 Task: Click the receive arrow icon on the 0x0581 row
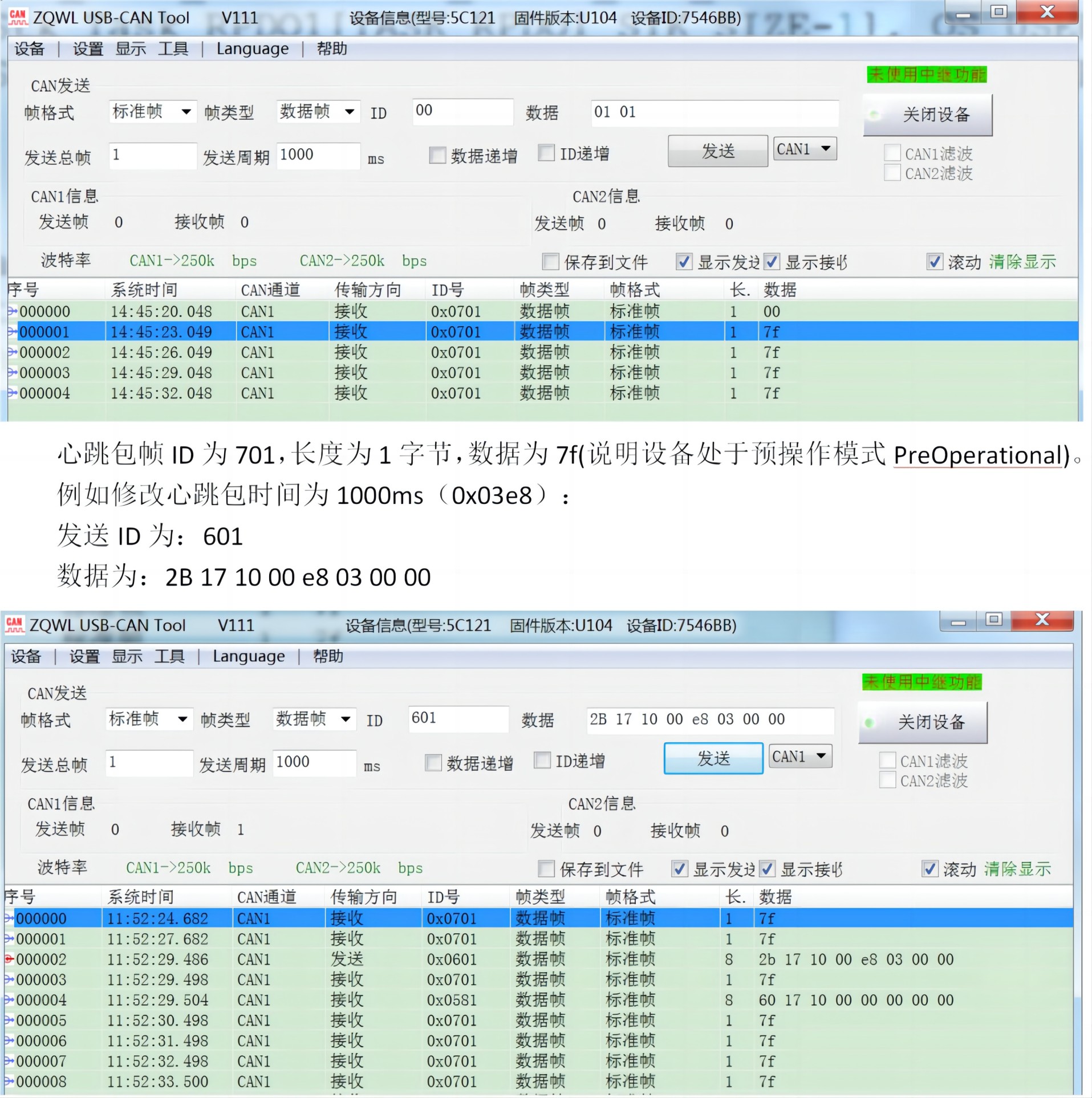(x=9, y=1000)
